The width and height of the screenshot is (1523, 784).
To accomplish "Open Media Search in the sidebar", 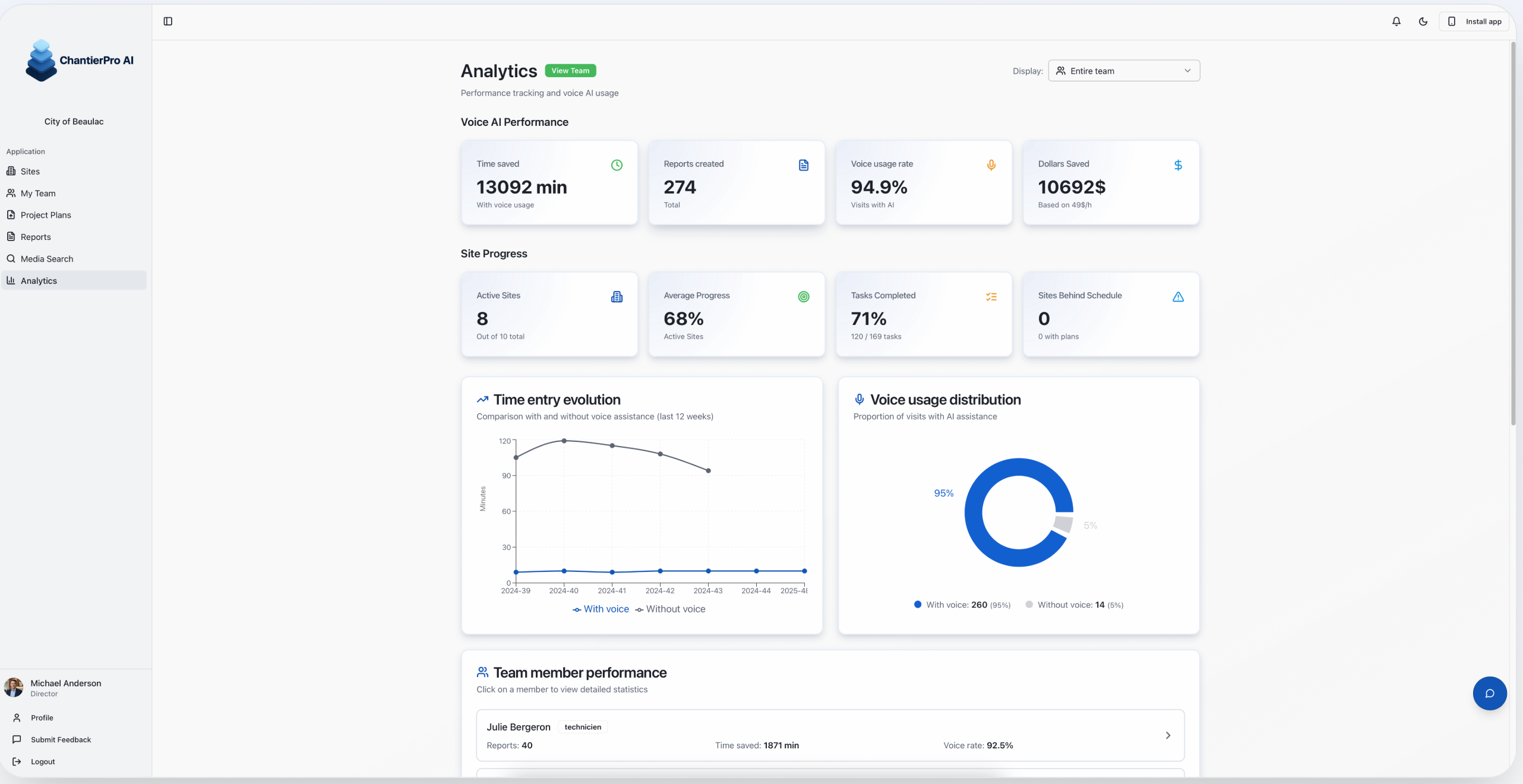I will click(47, 258).
